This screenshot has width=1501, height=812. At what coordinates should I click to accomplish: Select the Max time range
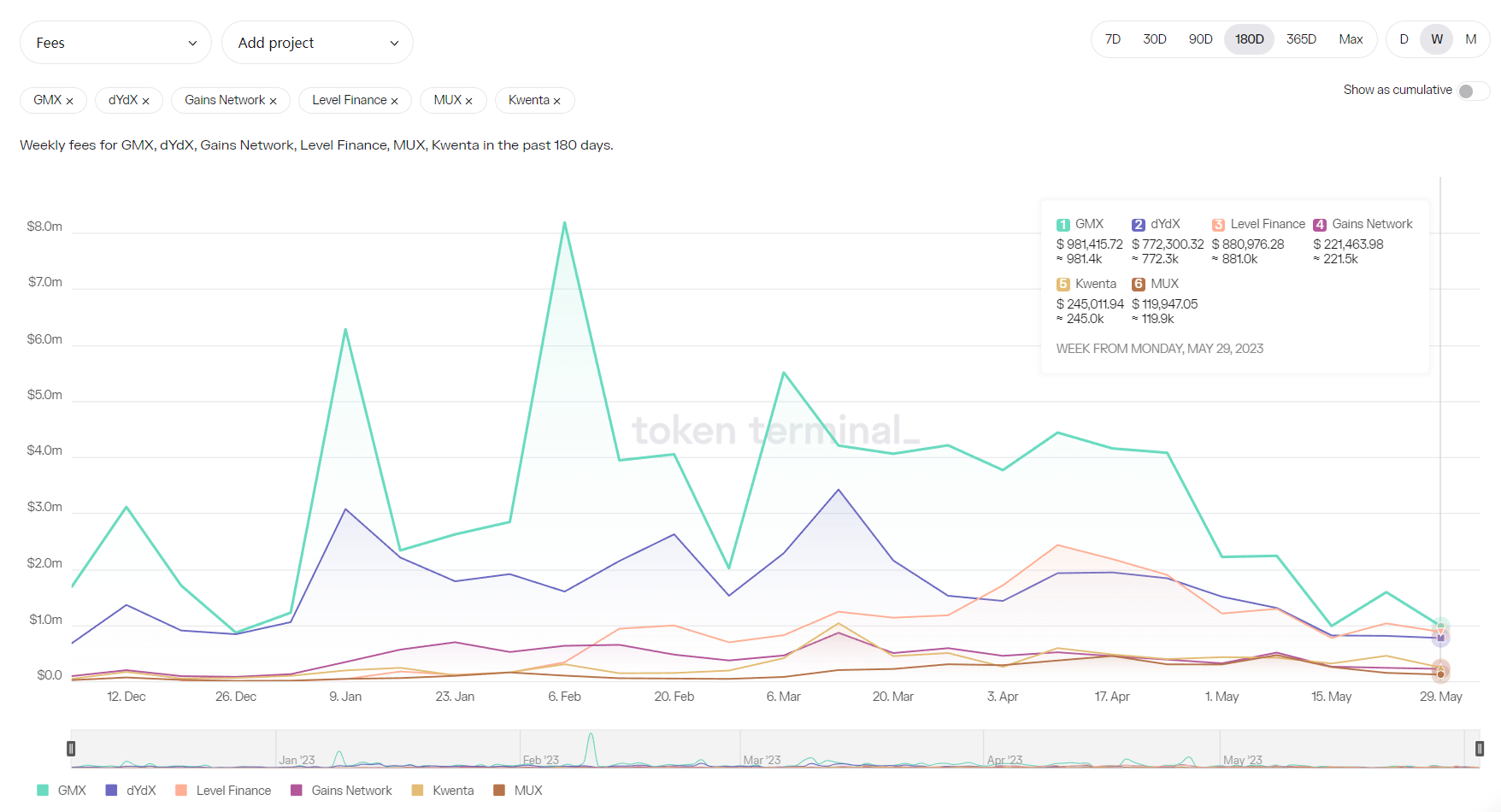pyautogui.click(x=1351, y=39)
